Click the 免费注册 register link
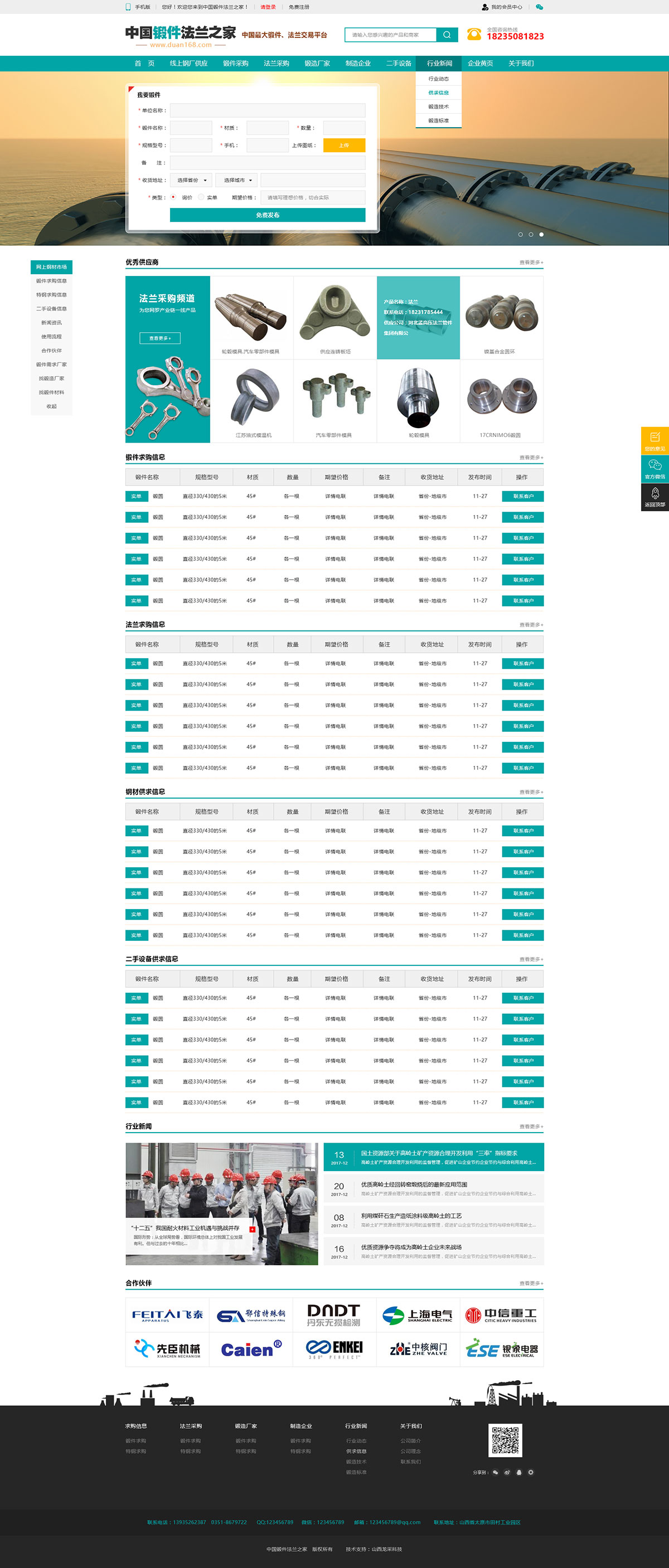This screenshot has width=669, height=1568. click(299, 7)
